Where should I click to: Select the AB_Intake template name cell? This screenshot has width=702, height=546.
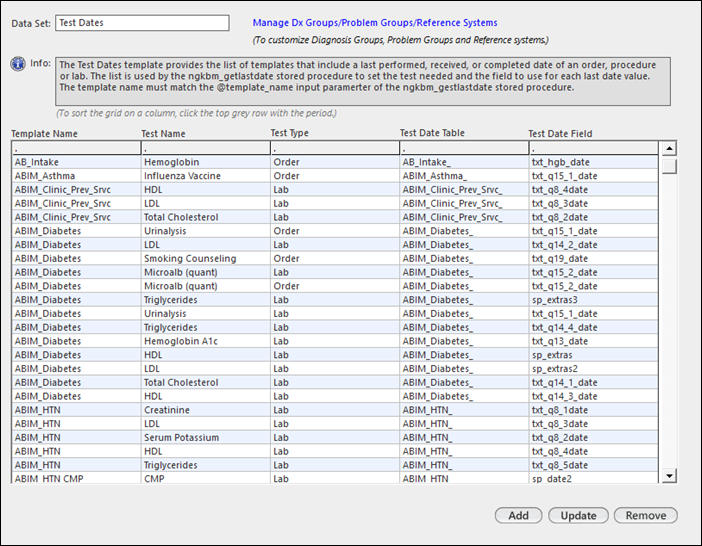click(x=76, y=162)
